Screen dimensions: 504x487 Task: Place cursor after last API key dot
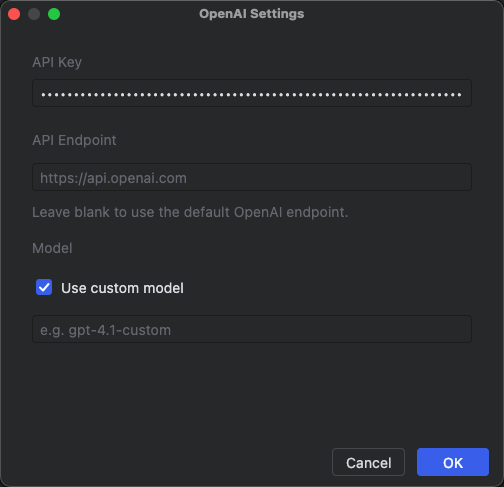click(464, 95)
